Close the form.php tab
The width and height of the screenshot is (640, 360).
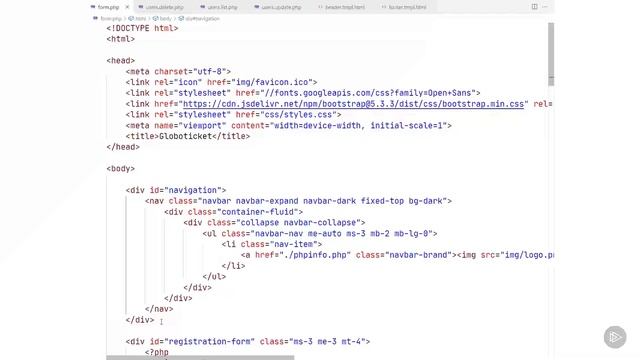[127, 7]
